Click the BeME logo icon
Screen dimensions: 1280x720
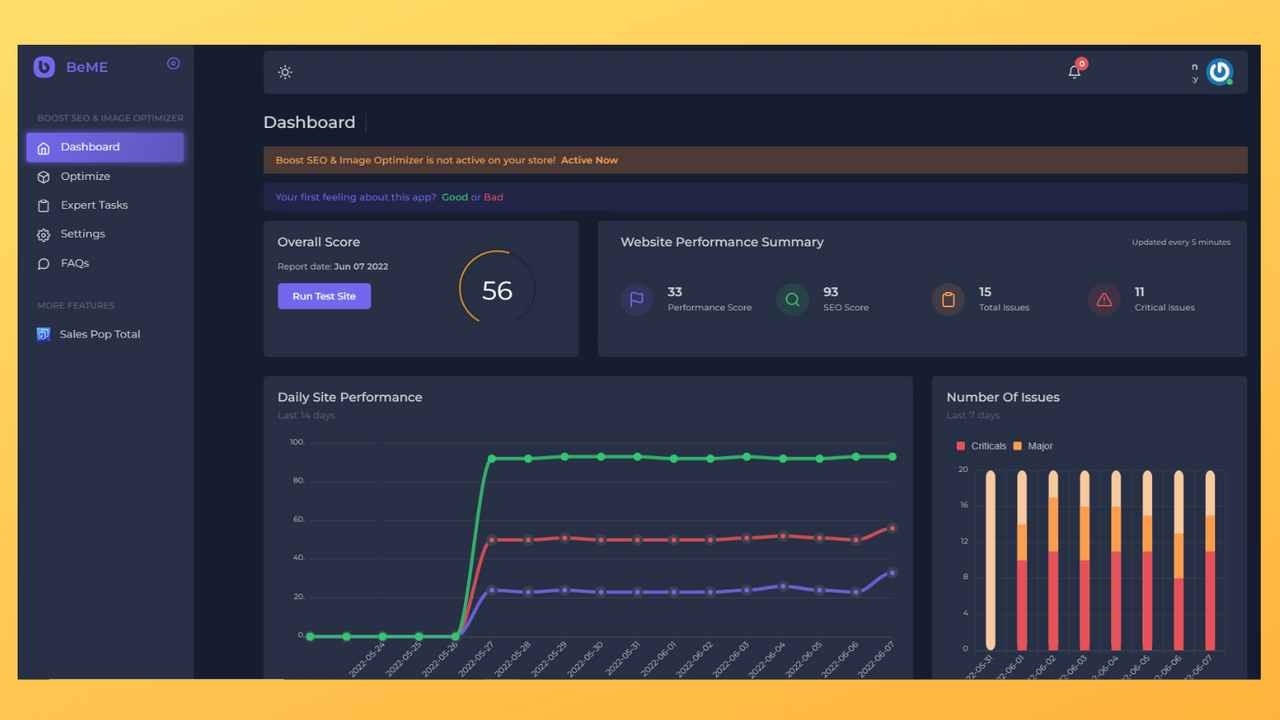(44, 67)
